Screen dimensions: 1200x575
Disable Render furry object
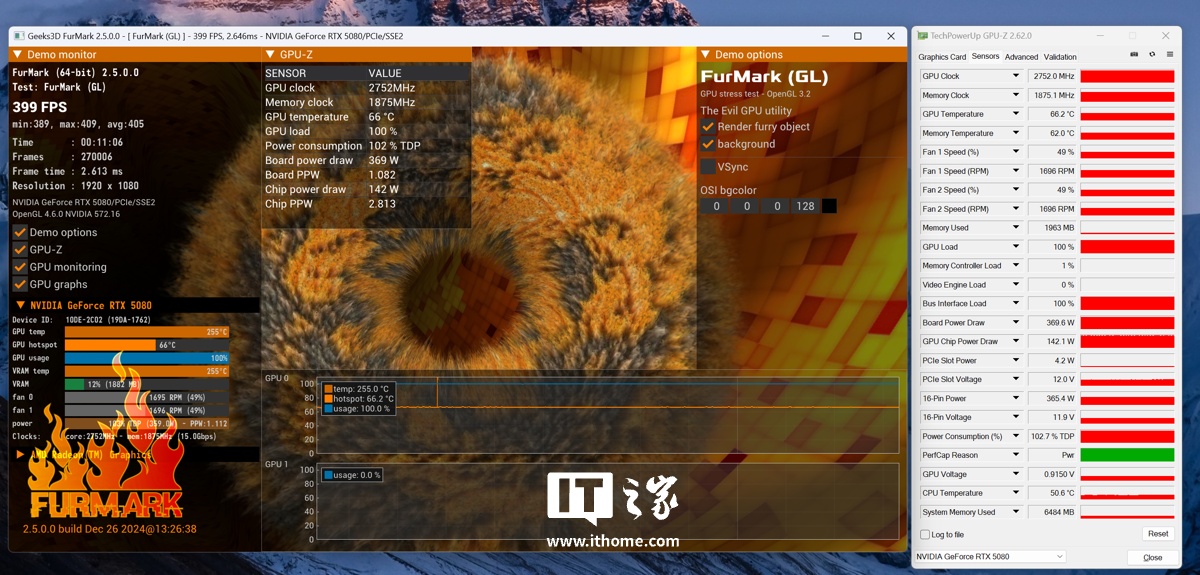708,127
